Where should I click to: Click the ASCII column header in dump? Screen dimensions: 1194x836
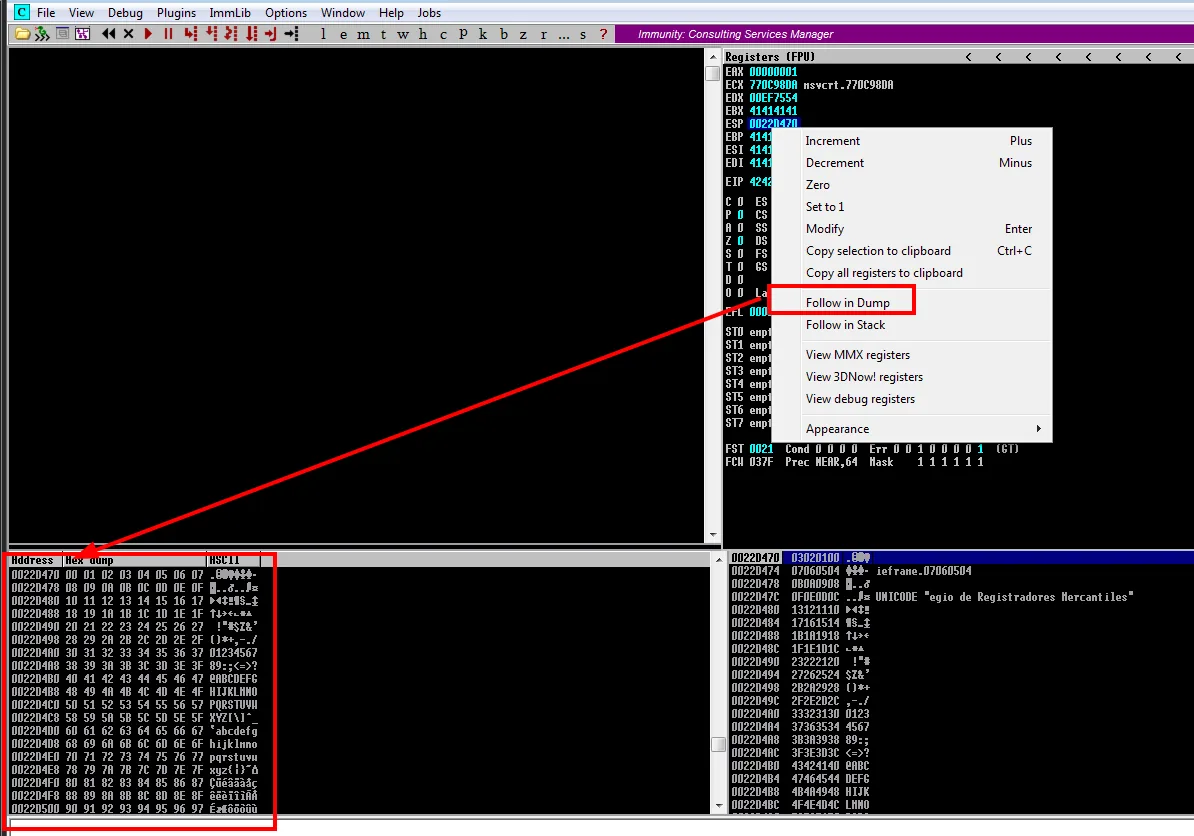click(233, 560)
